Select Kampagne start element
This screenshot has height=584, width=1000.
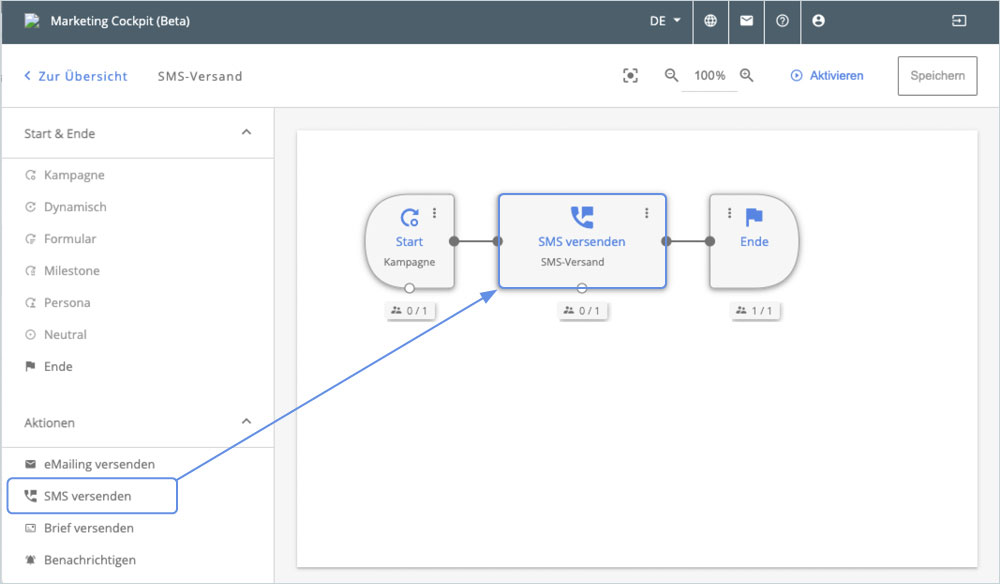pyautogui.click(x=64, y=175)
